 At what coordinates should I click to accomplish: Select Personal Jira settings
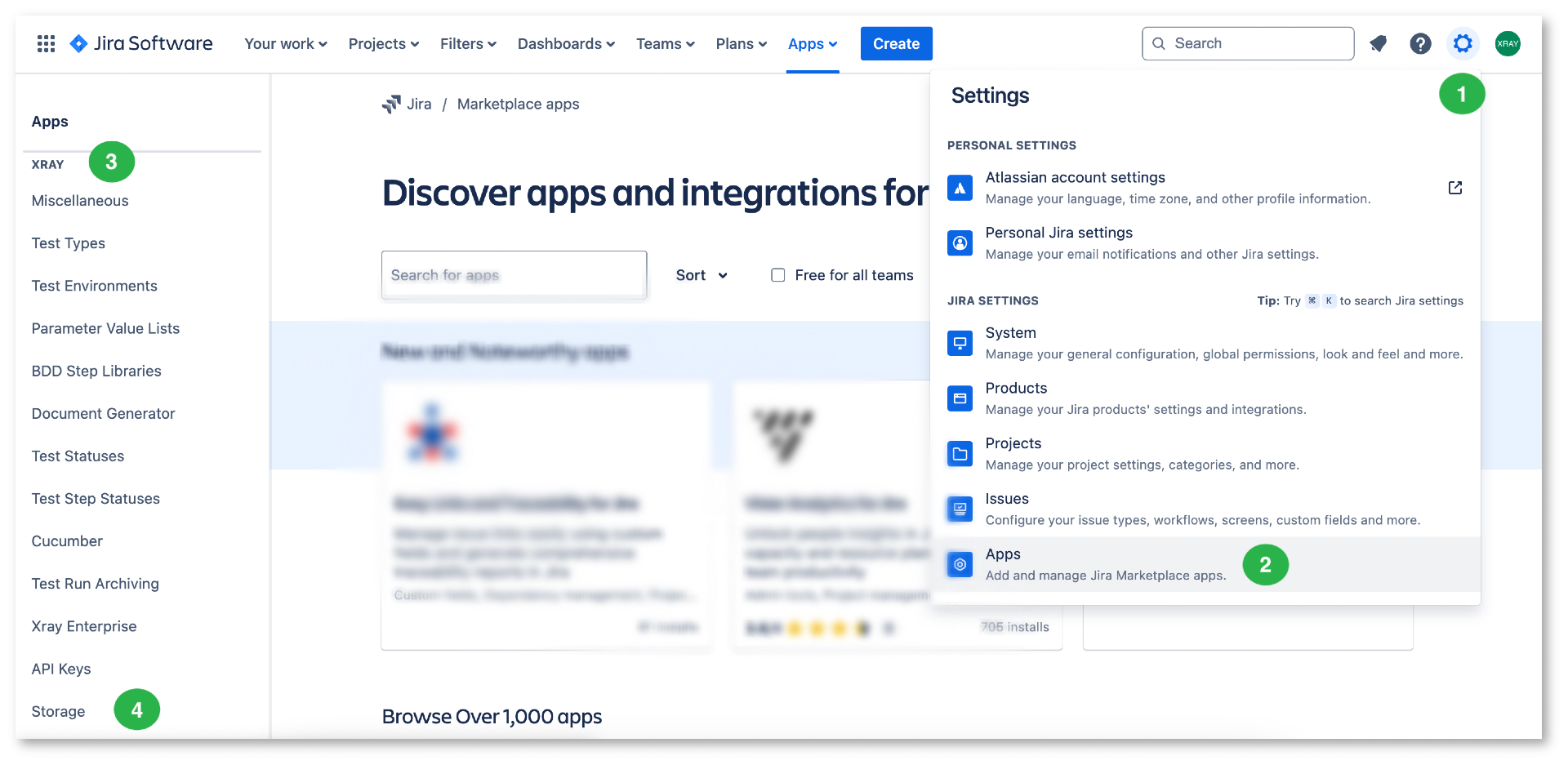(x=1205, y=243)
